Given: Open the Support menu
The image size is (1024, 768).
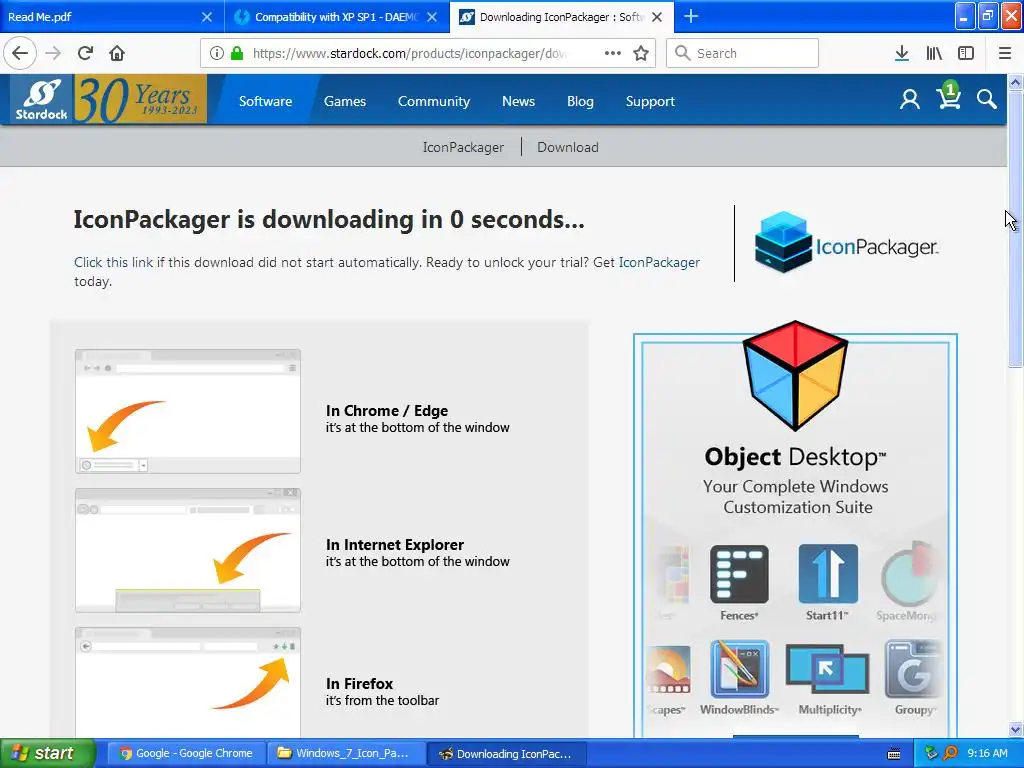Looking at the screenshot, I should pos(650,101).
